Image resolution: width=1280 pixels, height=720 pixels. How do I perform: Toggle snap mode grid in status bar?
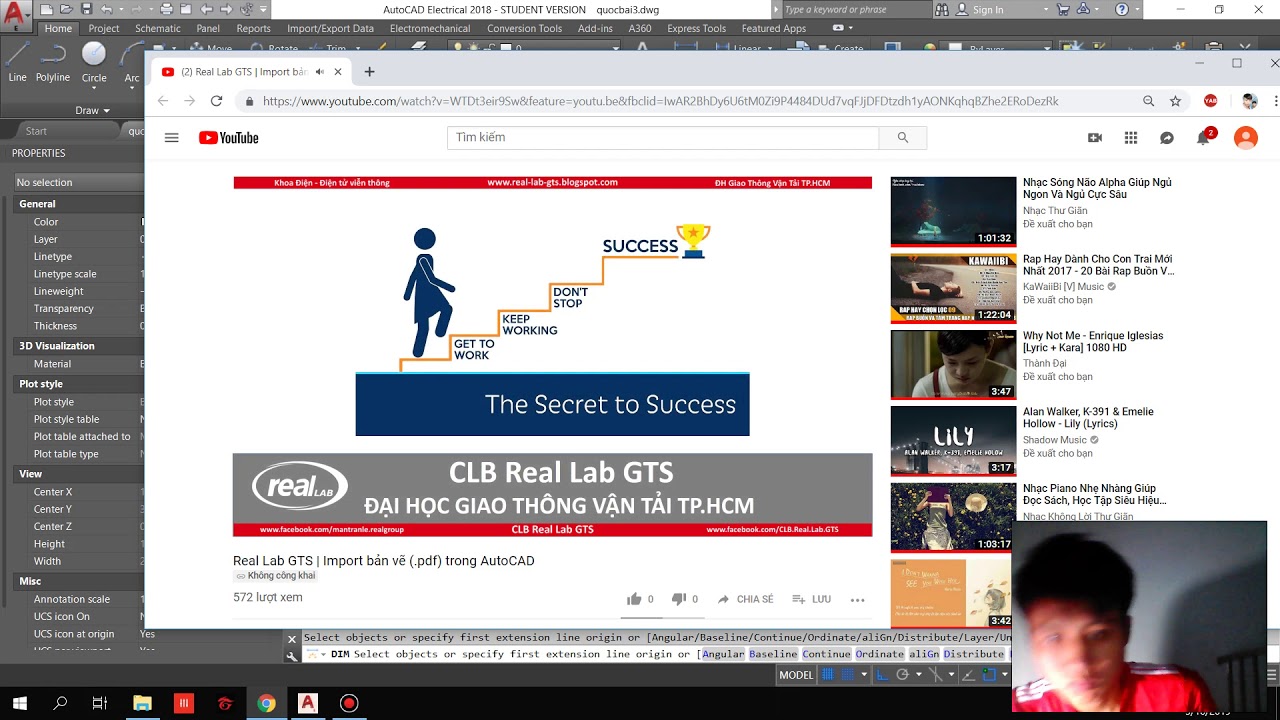point(847,675)
